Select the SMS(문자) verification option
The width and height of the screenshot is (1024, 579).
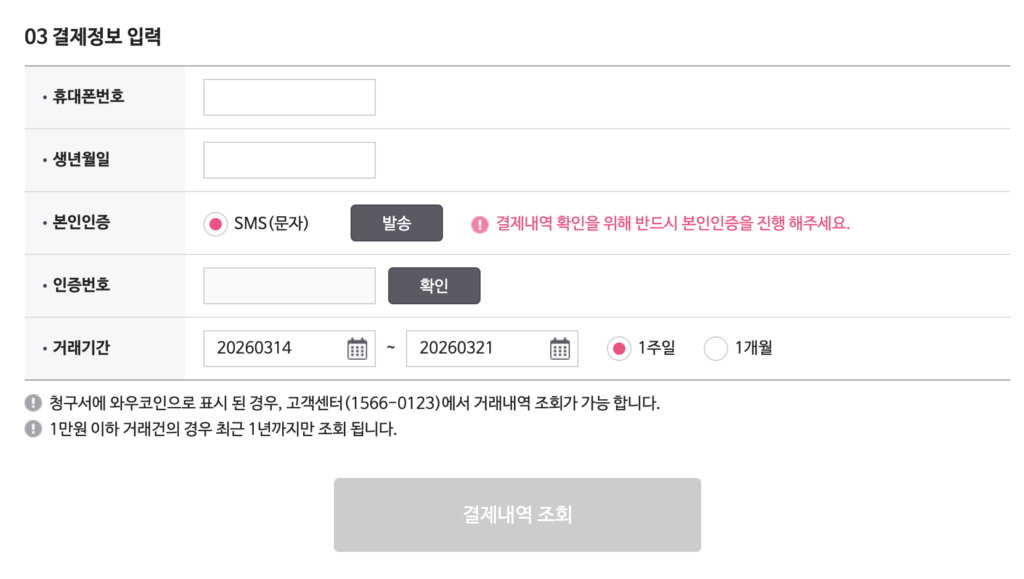[215, 223]
